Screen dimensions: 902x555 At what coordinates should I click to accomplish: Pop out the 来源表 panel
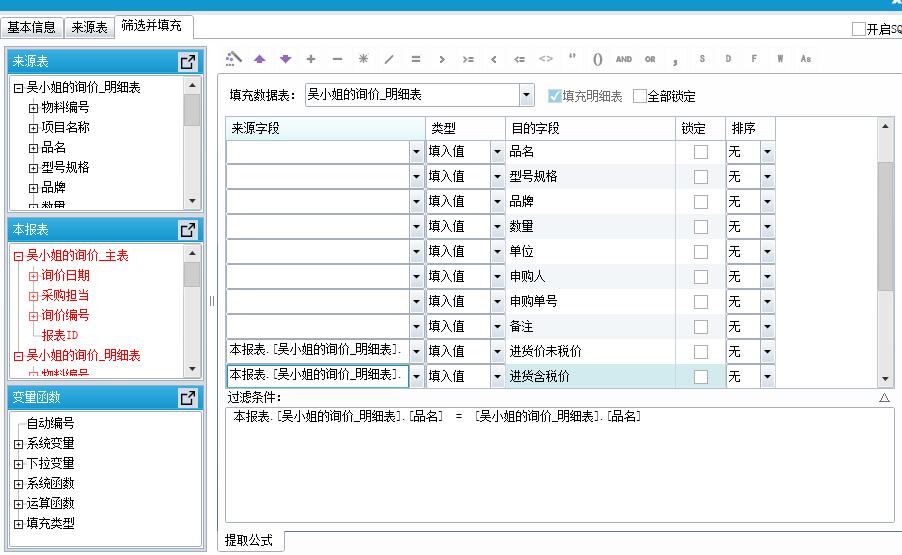pos(188,62)
